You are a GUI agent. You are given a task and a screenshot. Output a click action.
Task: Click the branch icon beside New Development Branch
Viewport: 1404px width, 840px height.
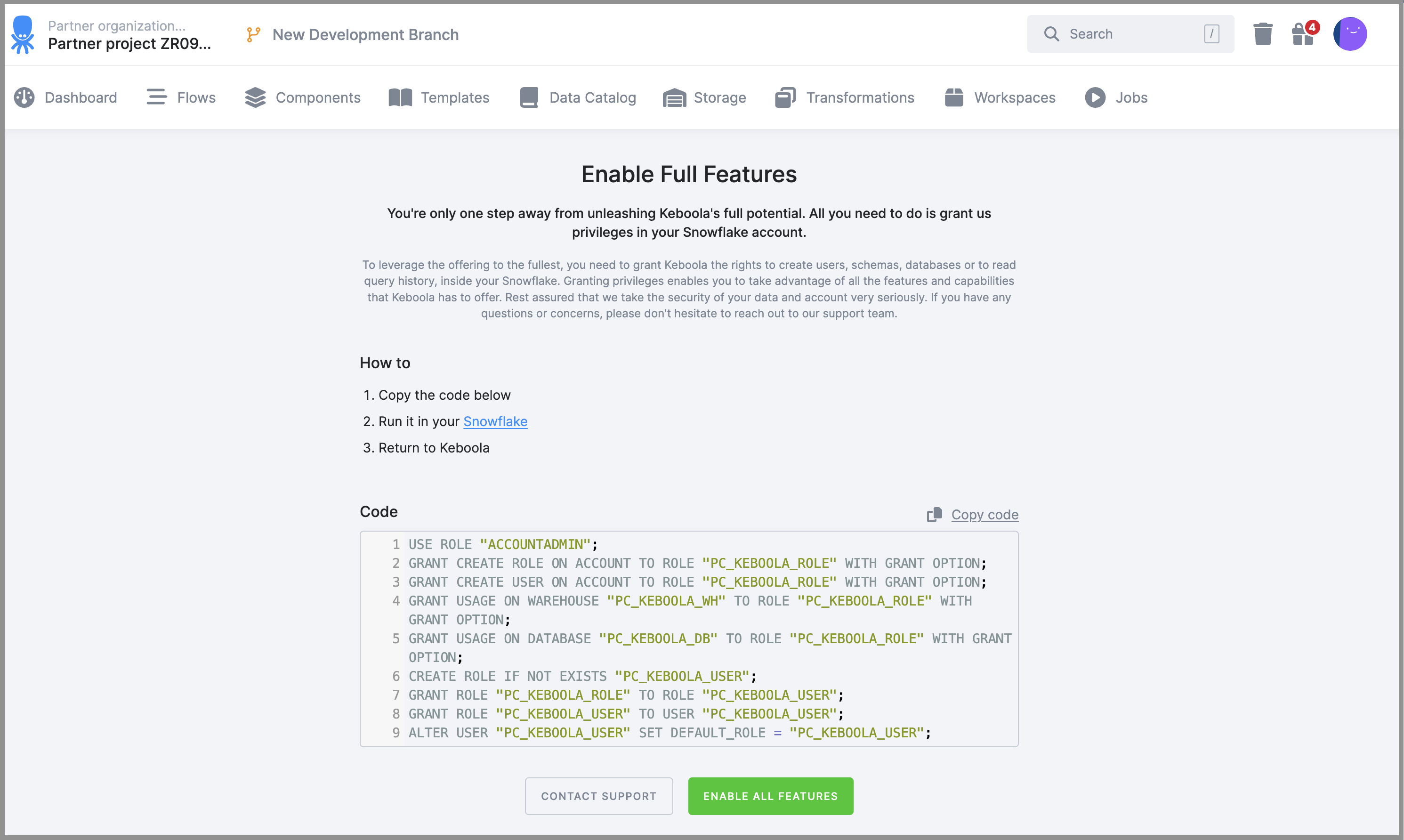[253, 34]
